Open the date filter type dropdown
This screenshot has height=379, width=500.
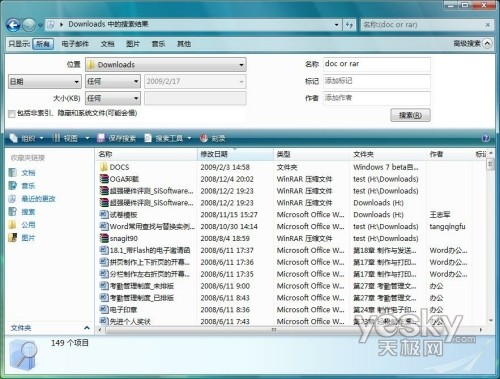pos(44,82)
